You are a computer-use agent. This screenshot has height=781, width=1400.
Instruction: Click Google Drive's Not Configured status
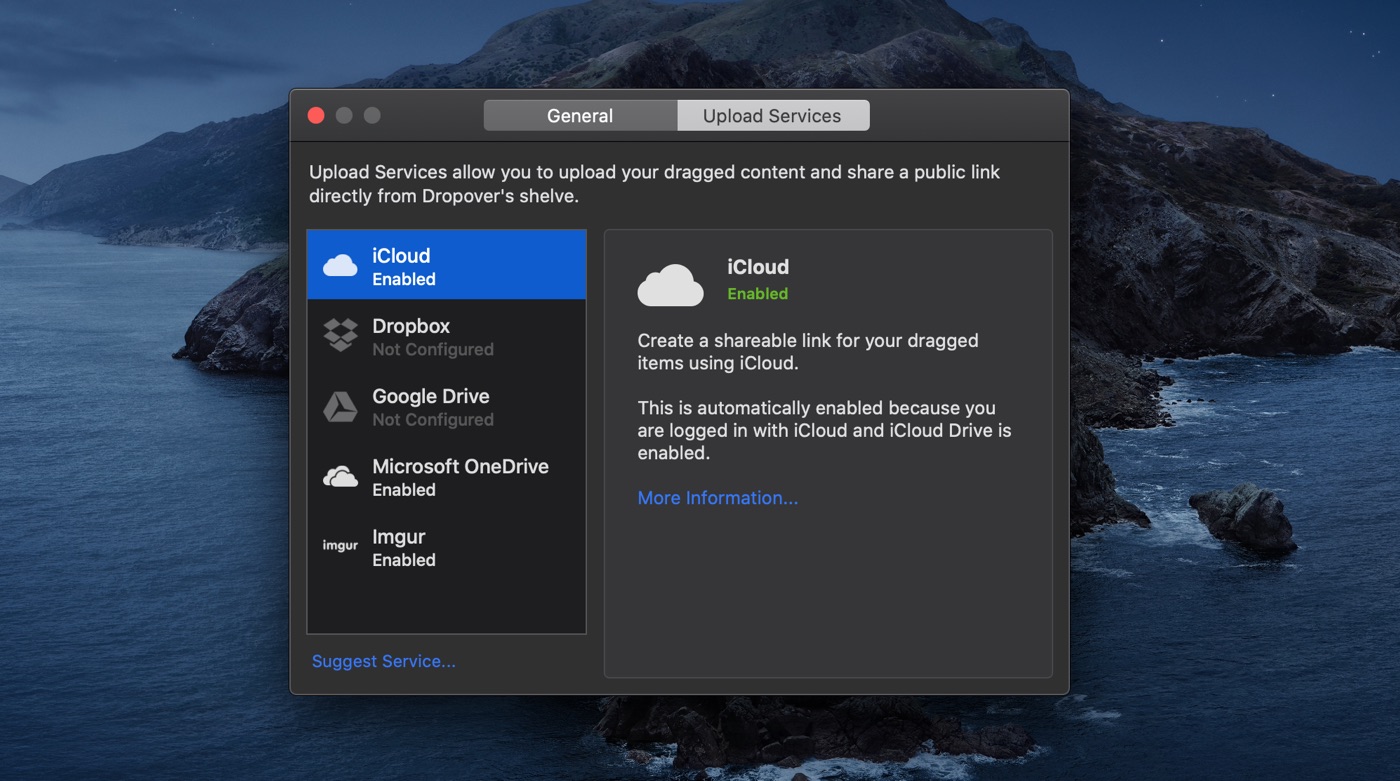point(433,420)
